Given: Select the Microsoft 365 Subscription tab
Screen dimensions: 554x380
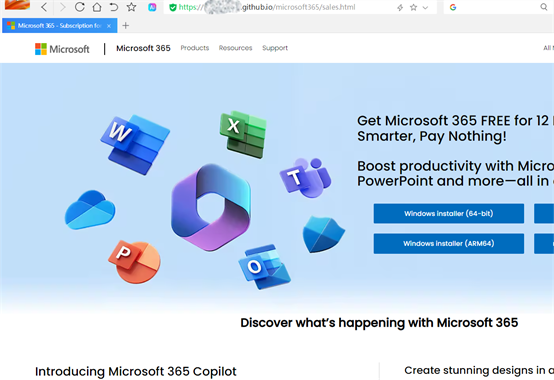Looking at the screenshot, I should 59,25.
